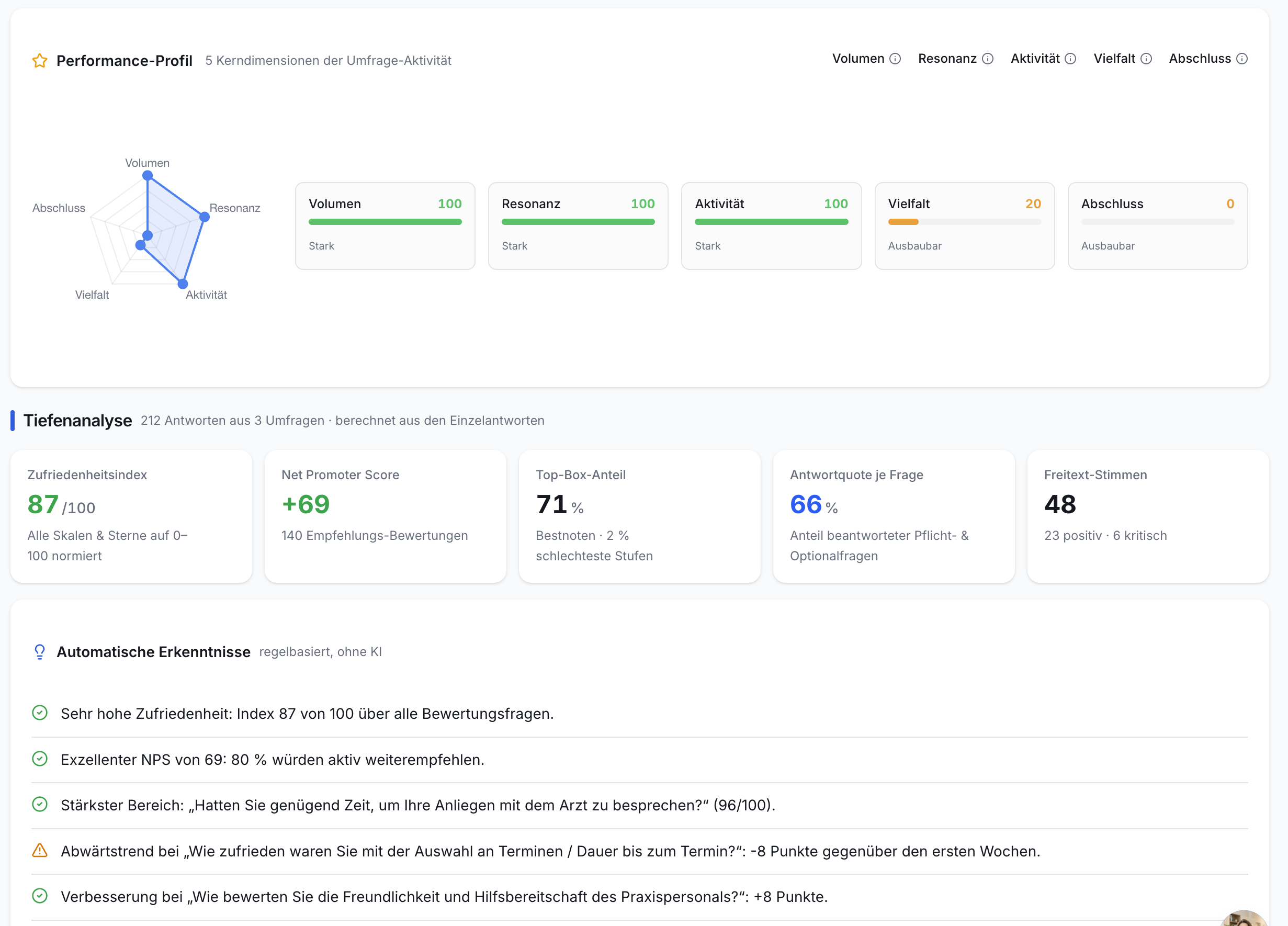Click the info icon next to Vielfalt
1288x926 pixels.
(x=1146, y=59)
